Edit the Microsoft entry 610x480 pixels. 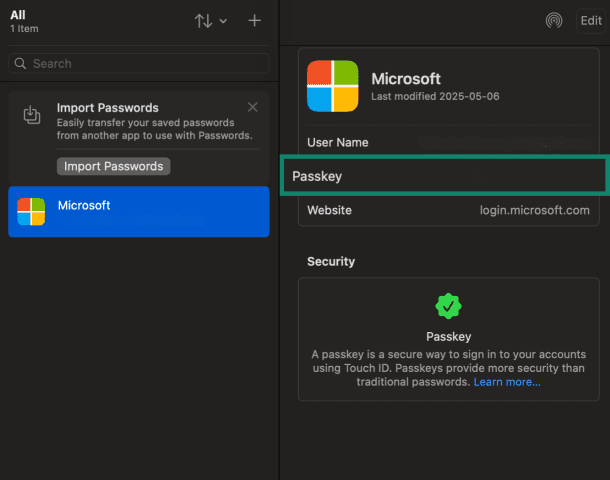coord(591,21)
